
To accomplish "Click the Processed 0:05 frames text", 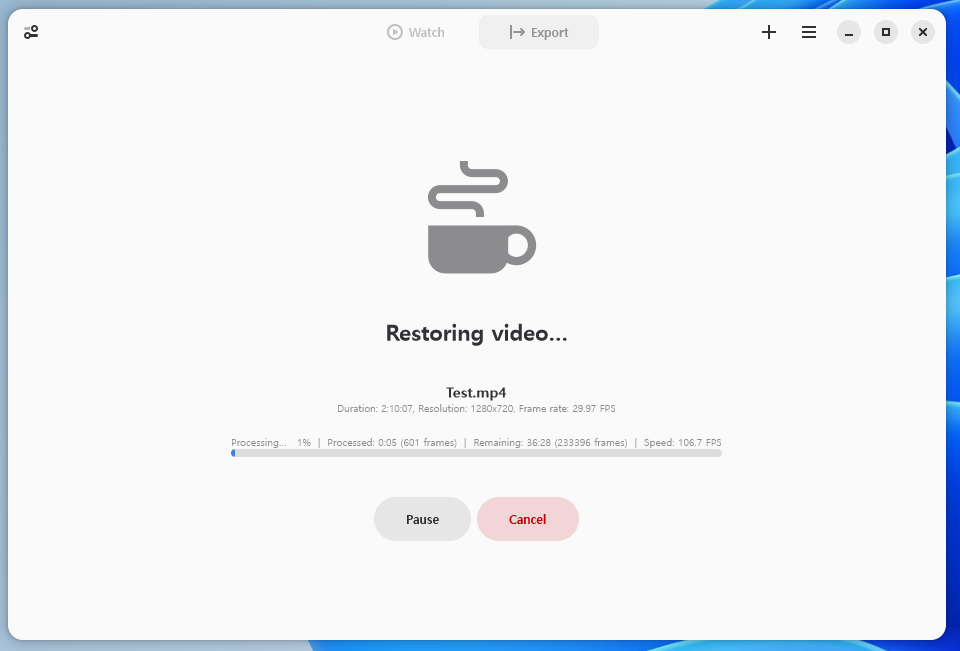I will click(x=391, y=442).
